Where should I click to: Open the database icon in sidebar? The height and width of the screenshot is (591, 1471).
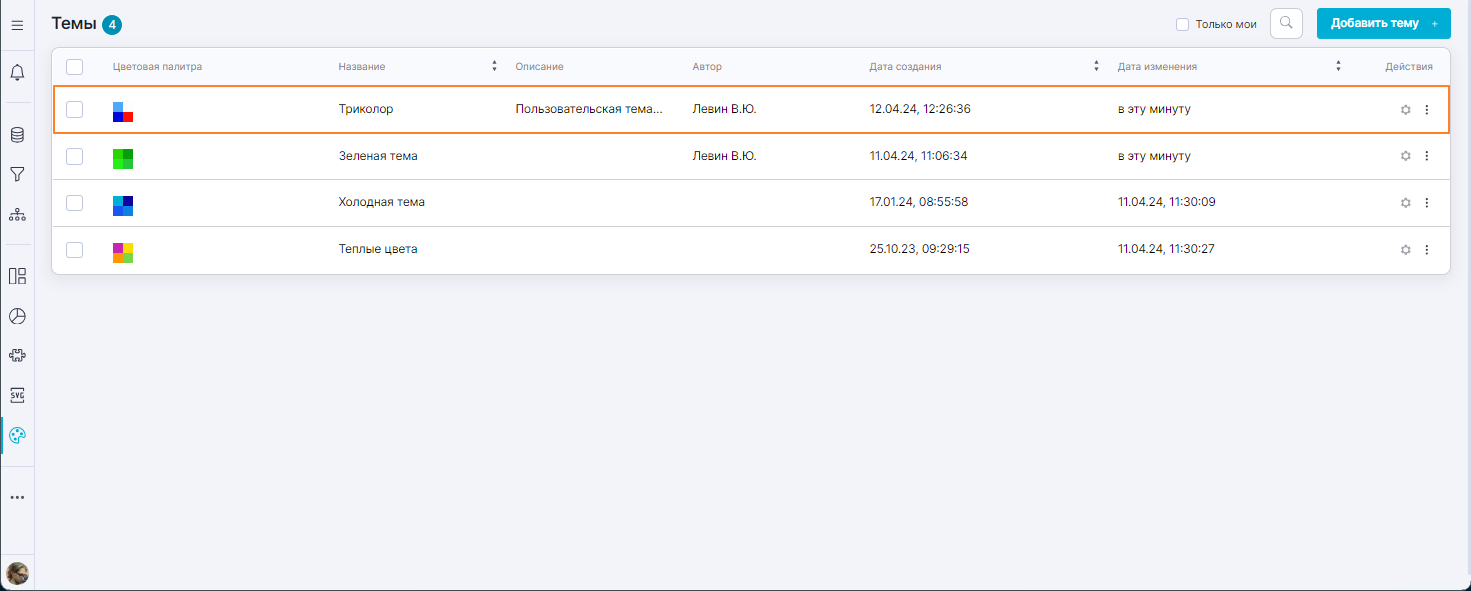tap(17, 134)
